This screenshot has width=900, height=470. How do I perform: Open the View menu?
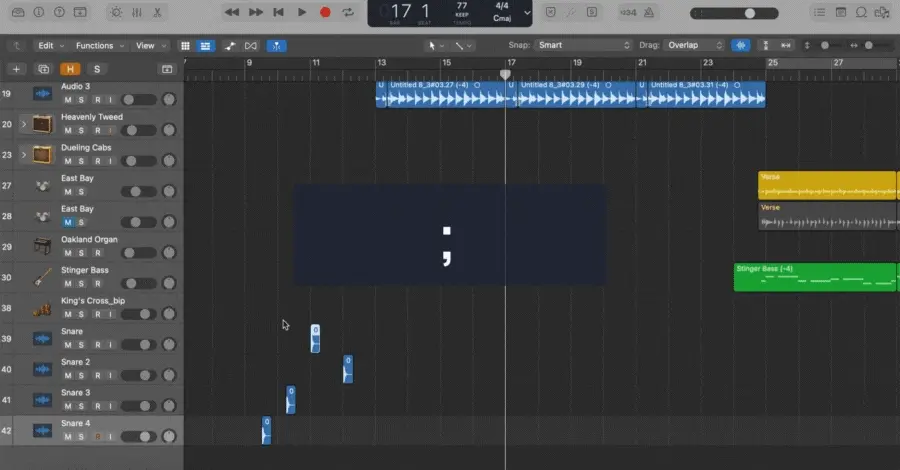pos(150,45)
